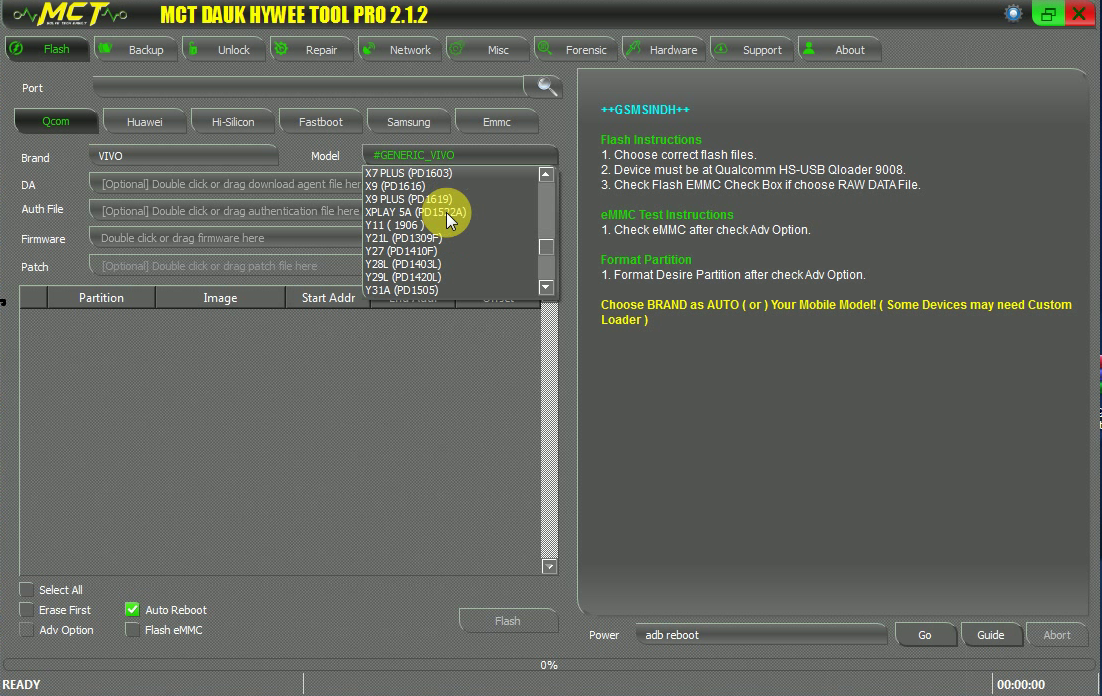
Task: Click the Flash tab power icon
Action: pos(16,49)
